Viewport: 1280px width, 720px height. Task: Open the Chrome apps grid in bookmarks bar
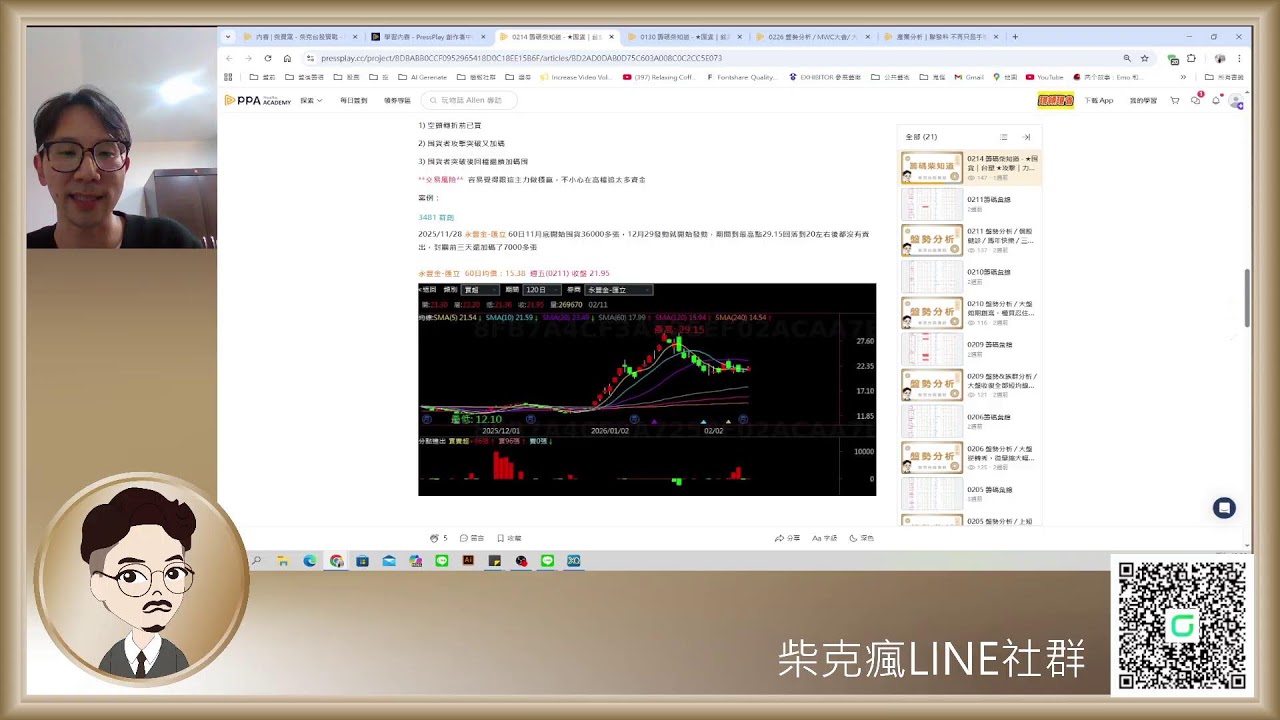pos(228,77)
